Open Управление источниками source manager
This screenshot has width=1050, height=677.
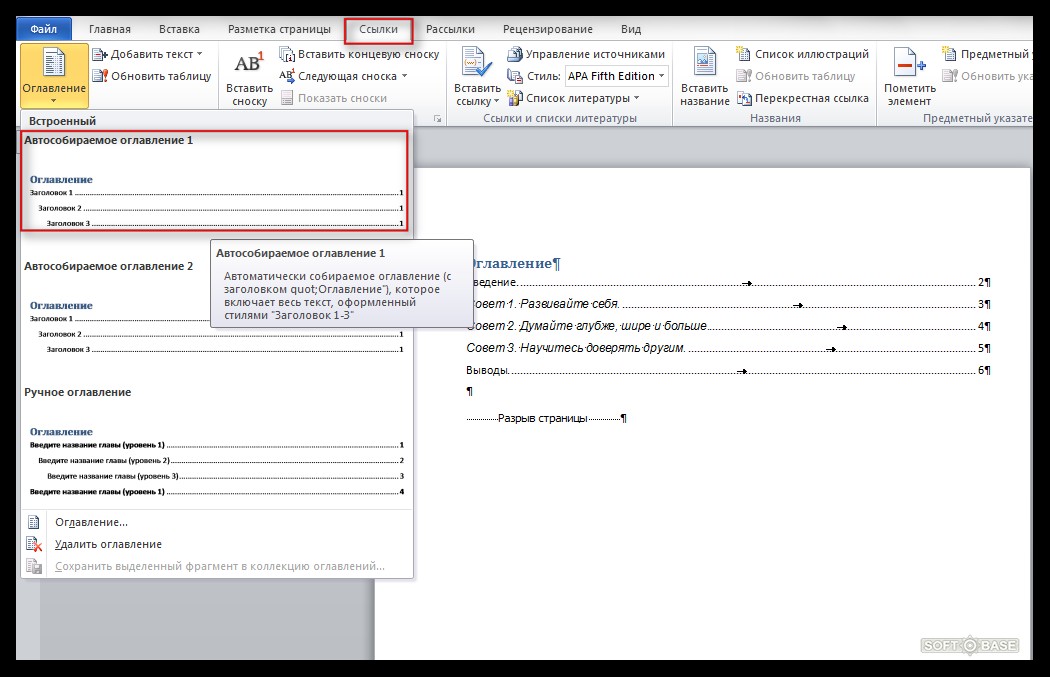pos(595,54)
